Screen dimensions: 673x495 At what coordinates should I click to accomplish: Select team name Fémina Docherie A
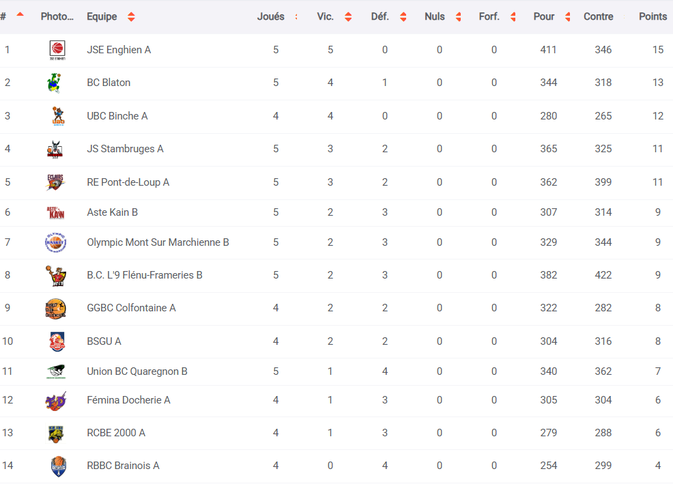(x=128, y=400)
